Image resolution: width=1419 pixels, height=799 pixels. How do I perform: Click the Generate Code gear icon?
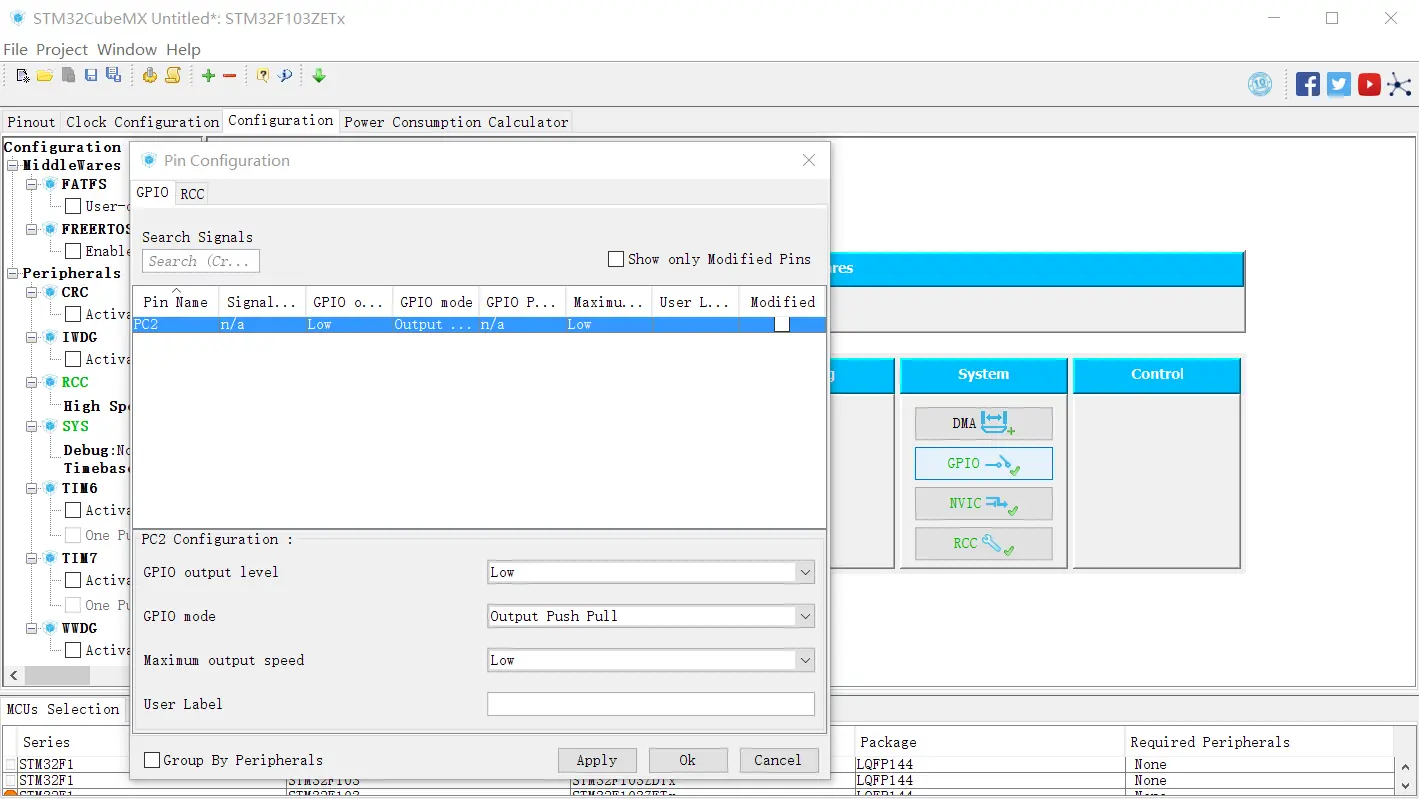click(150, 75)
